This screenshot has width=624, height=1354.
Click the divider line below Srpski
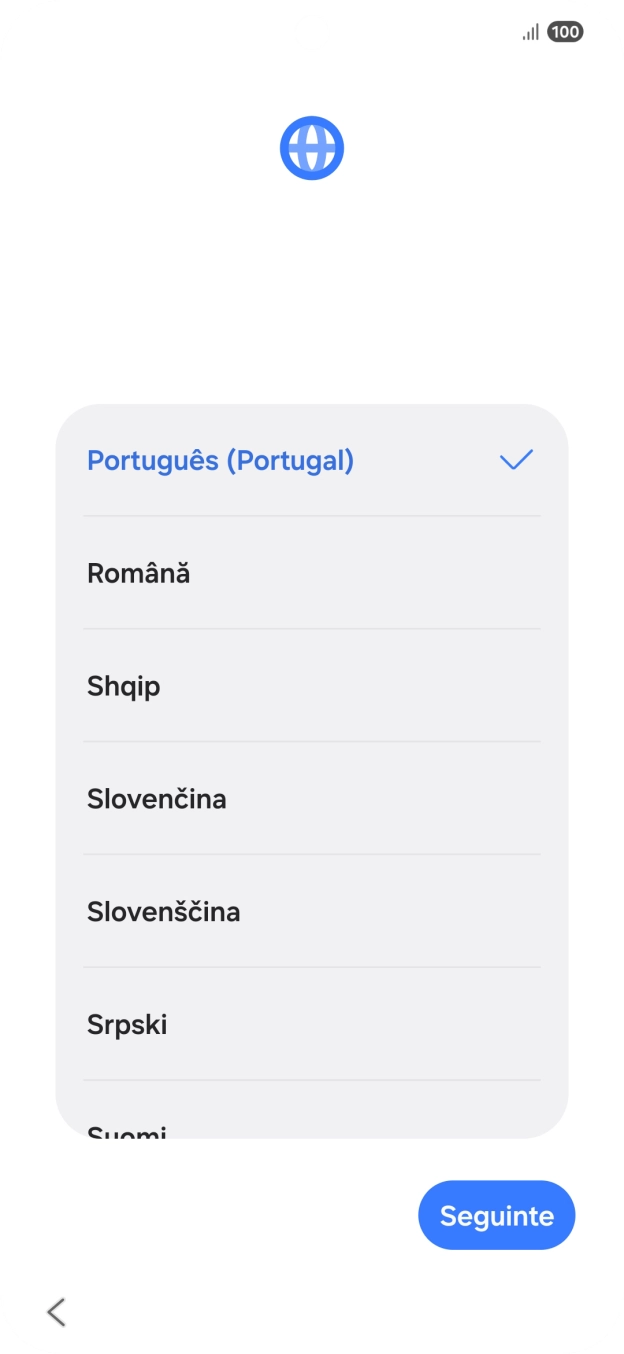click(x=311, y=1081)
